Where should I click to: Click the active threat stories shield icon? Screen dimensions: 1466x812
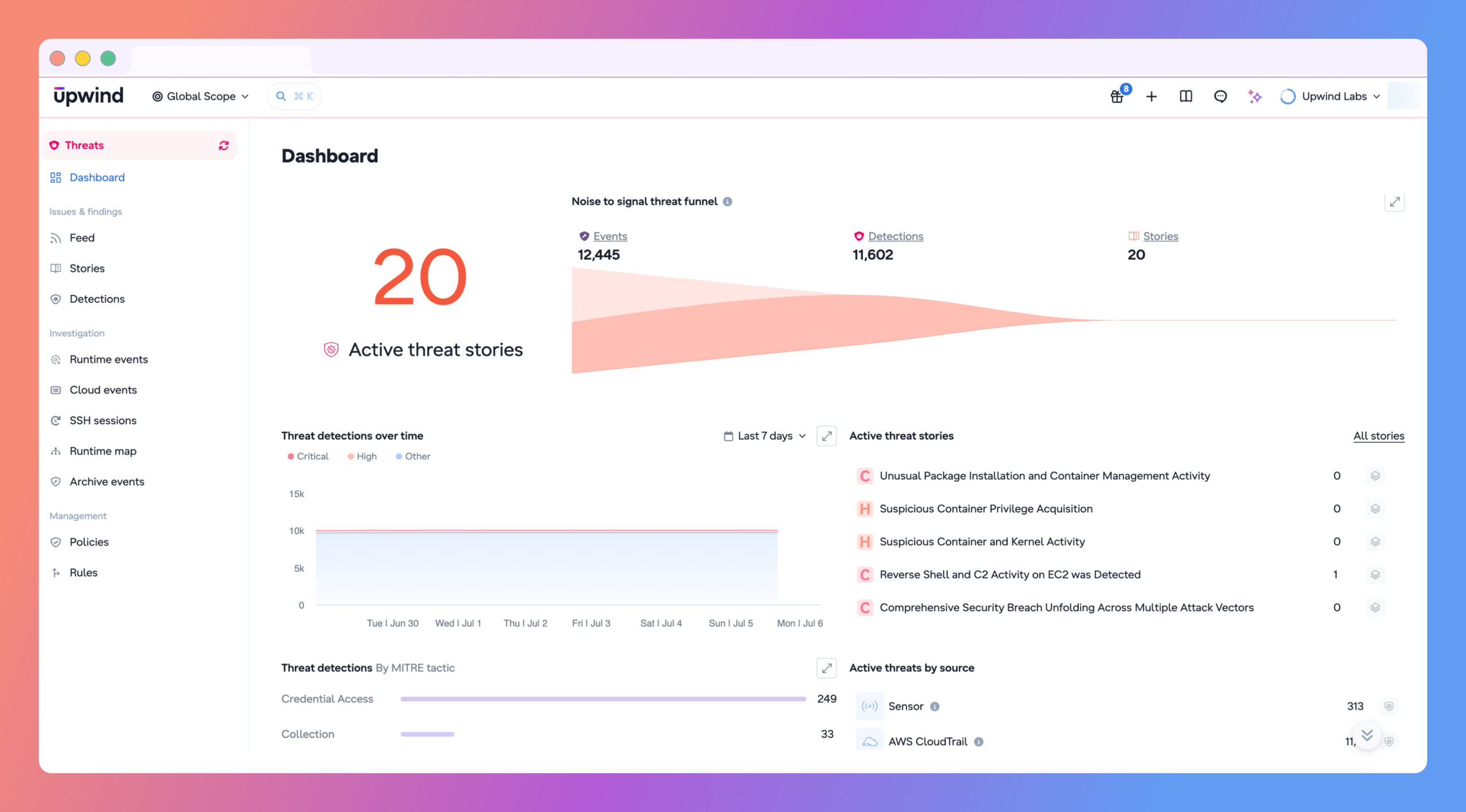point(331,349)
